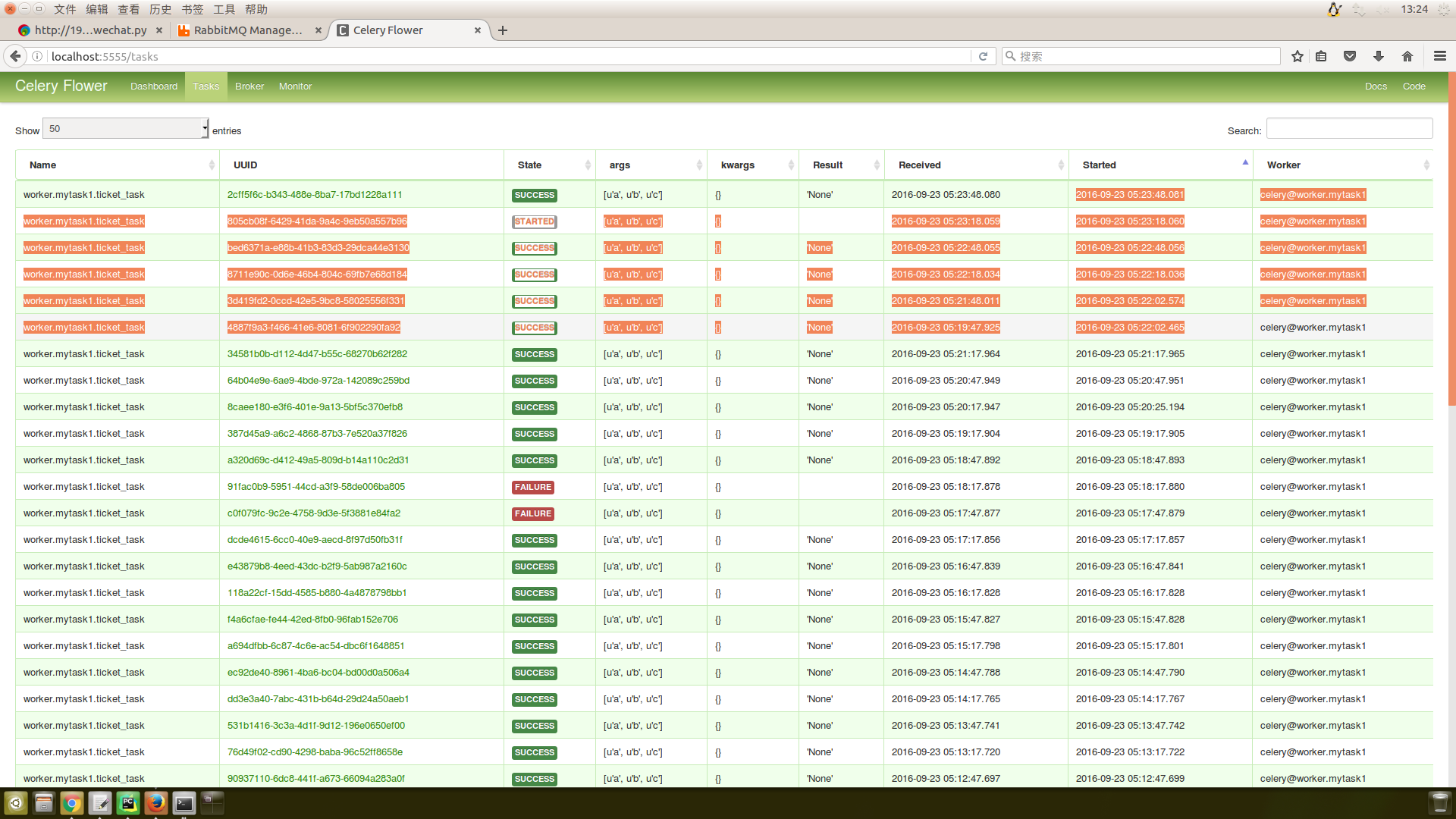
Task: Click the FAILURE badge for task 91fac0b9
Action: click(x=533, y=487)
